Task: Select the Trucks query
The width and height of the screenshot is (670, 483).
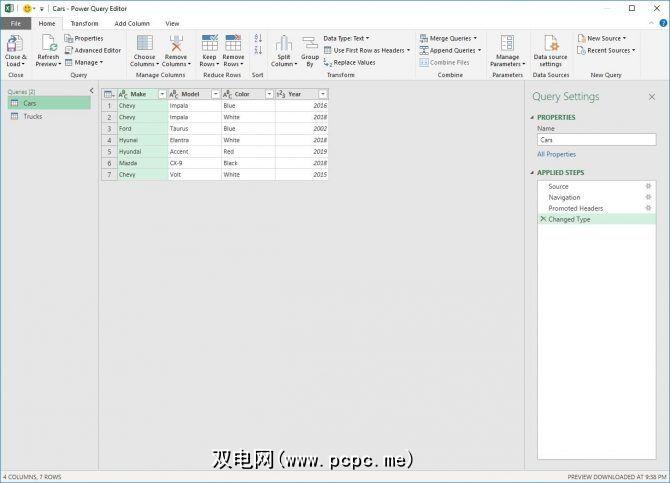Action: pyautogui.click(x=32, y=117)
